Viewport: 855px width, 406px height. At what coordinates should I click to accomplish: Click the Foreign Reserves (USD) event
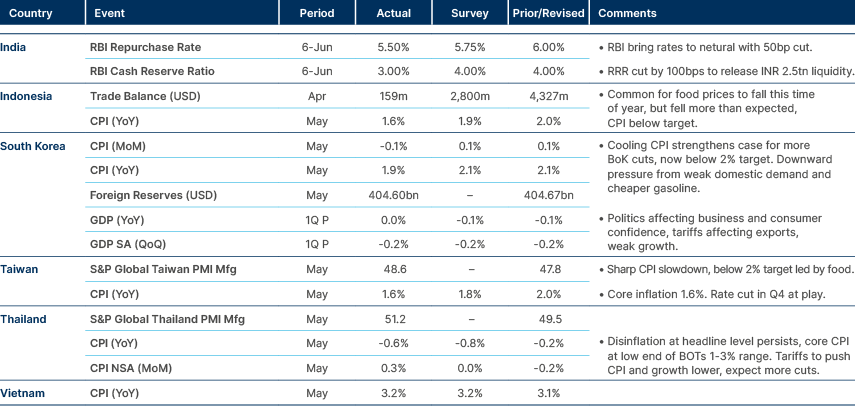153,195
